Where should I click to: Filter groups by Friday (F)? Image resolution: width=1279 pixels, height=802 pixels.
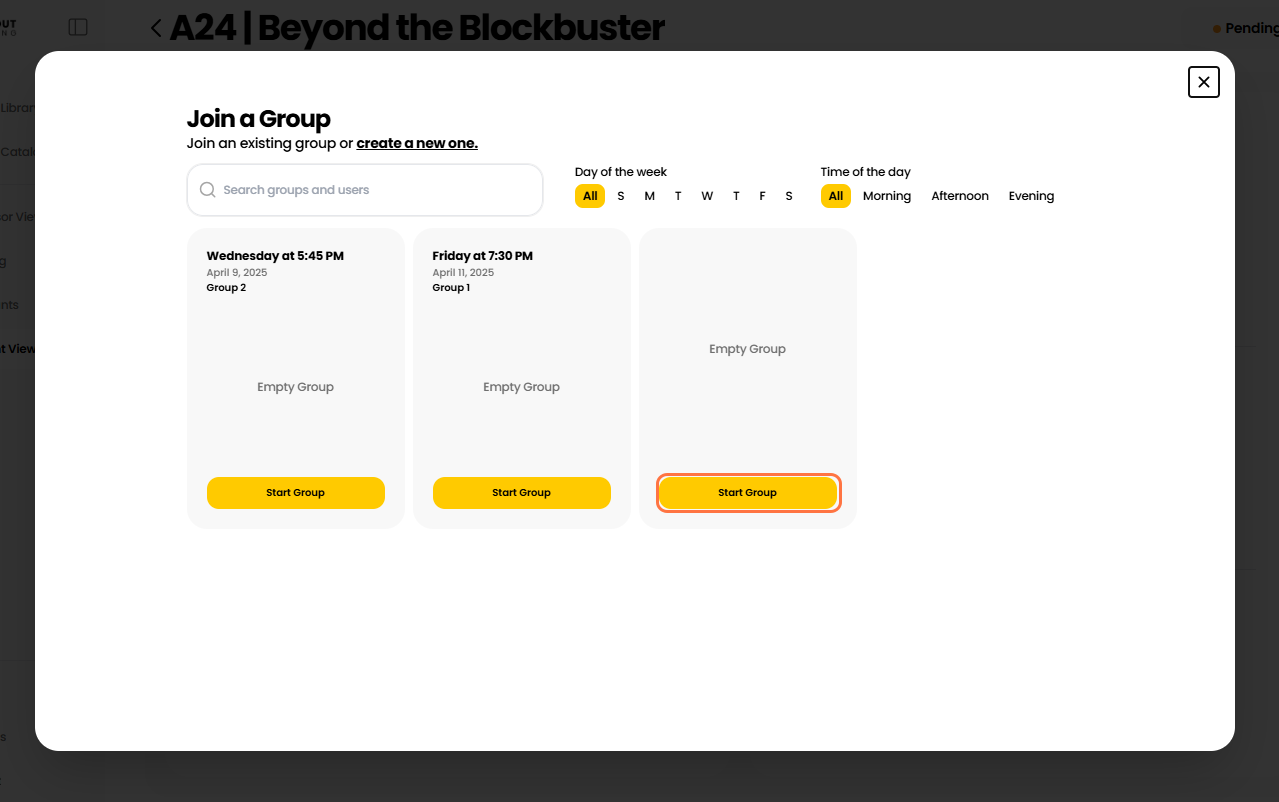[762, 196]
